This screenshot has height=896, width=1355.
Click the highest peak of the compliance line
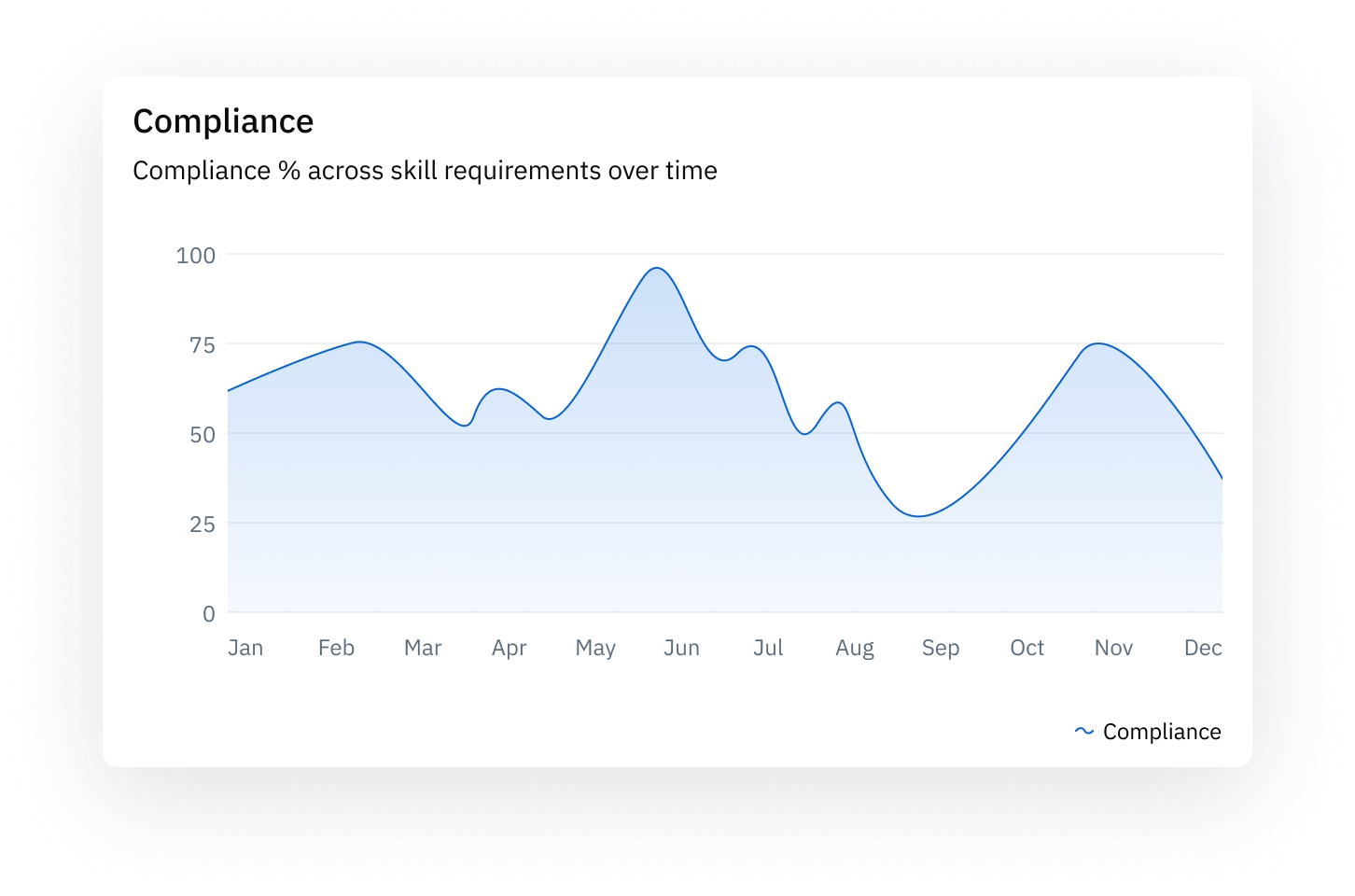pyautogui.click(x=657, y=268)
